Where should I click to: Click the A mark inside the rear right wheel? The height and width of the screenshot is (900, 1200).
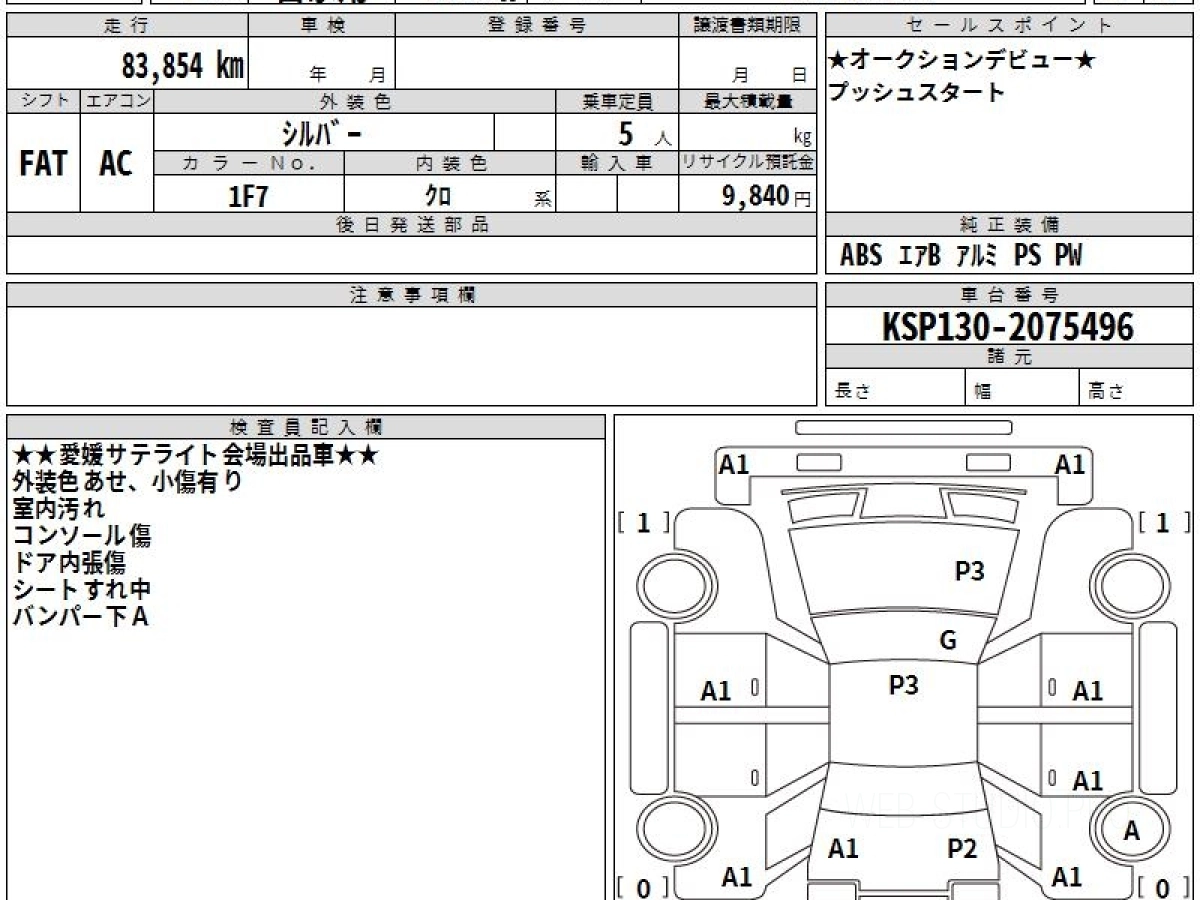(1131, 831)
